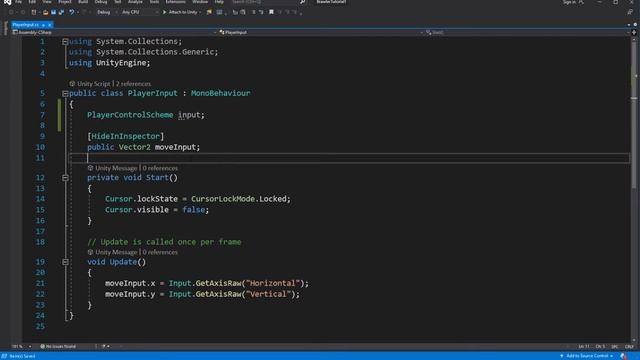
Task: Open the Analyze menu
Action: point(135,2)
